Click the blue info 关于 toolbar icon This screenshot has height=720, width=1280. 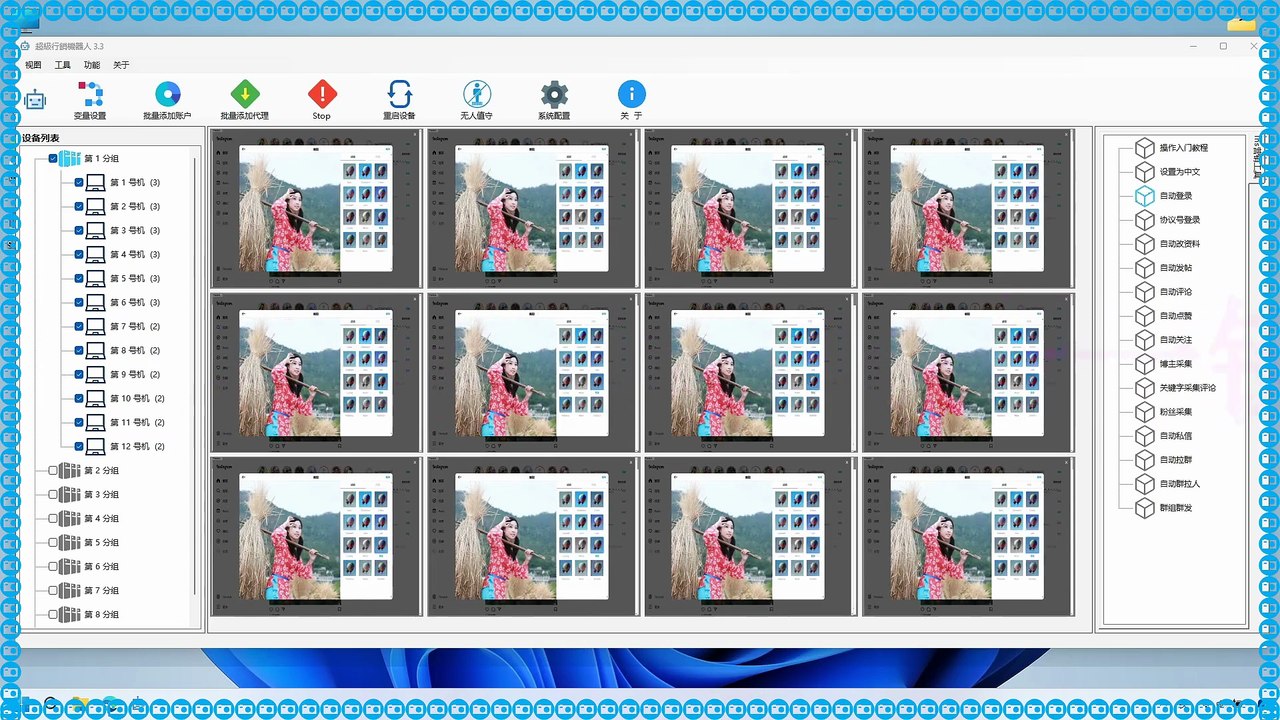click(x=631, y=95)
